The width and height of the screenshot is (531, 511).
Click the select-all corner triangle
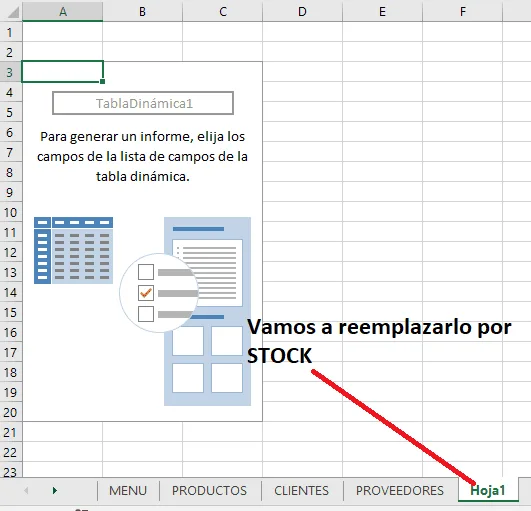[x=13, y=12]
